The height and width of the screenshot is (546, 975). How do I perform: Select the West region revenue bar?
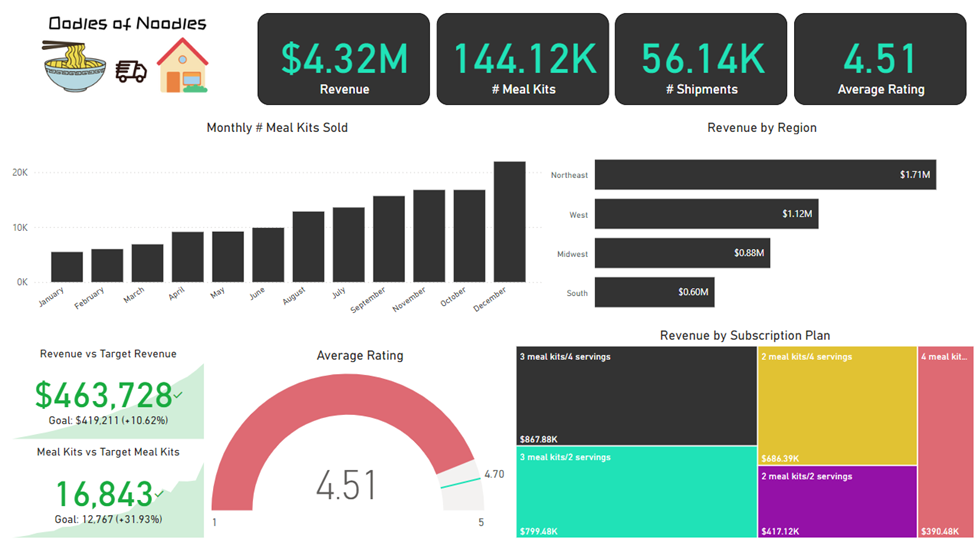coord(706,214)
